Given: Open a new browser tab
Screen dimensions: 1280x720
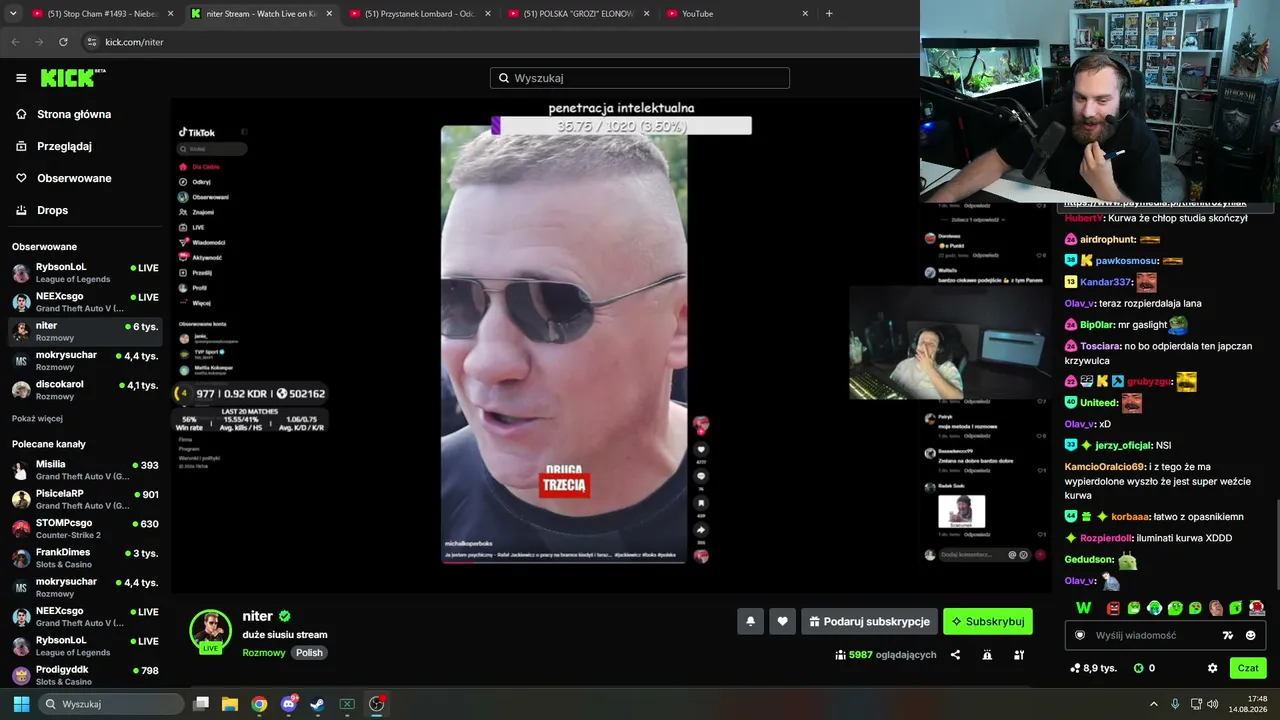Looking at the screenshot, I should (829, 14).
